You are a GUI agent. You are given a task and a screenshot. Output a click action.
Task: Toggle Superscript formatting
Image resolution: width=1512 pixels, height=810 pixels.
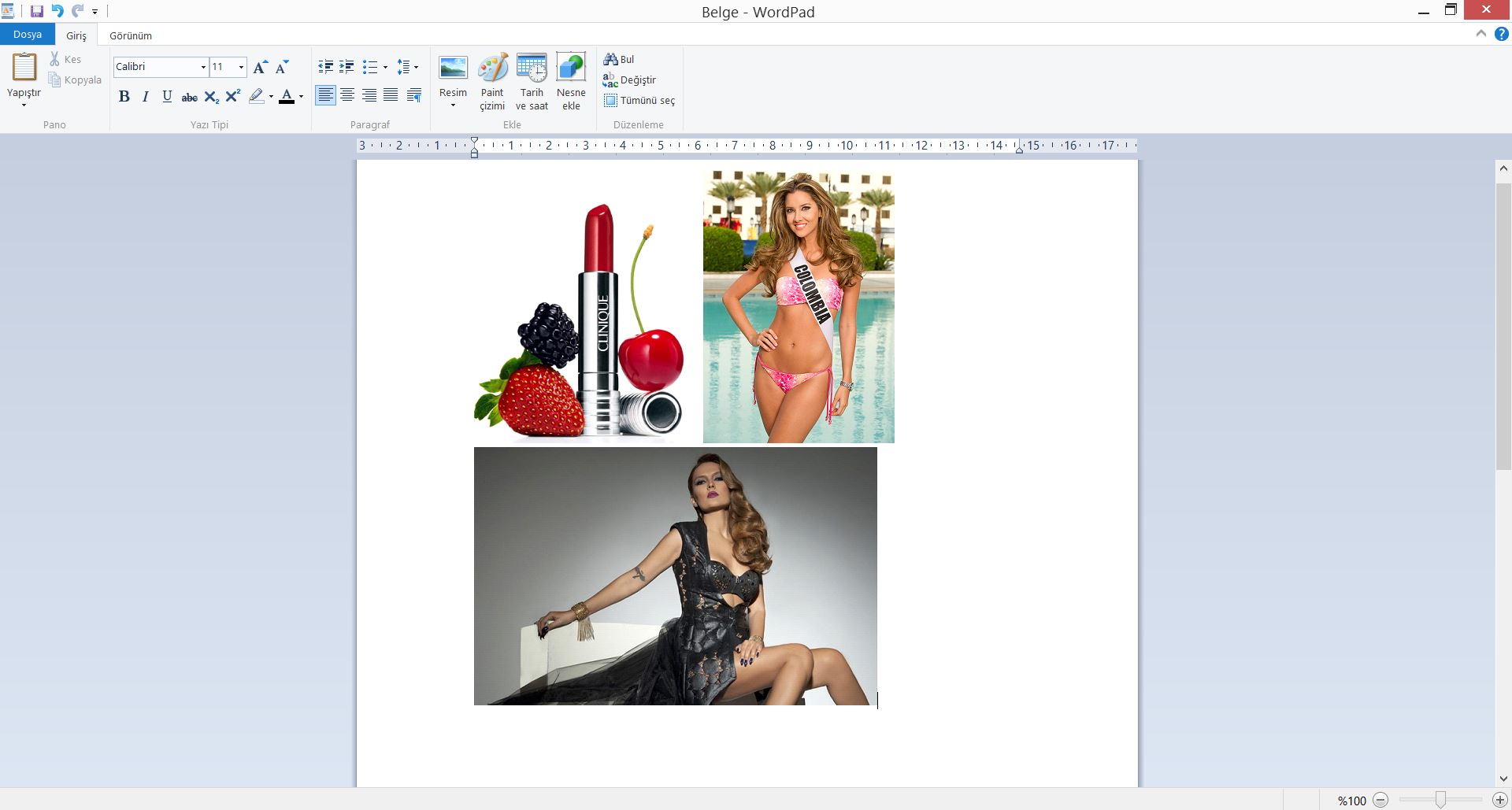[x=232, y=96]
